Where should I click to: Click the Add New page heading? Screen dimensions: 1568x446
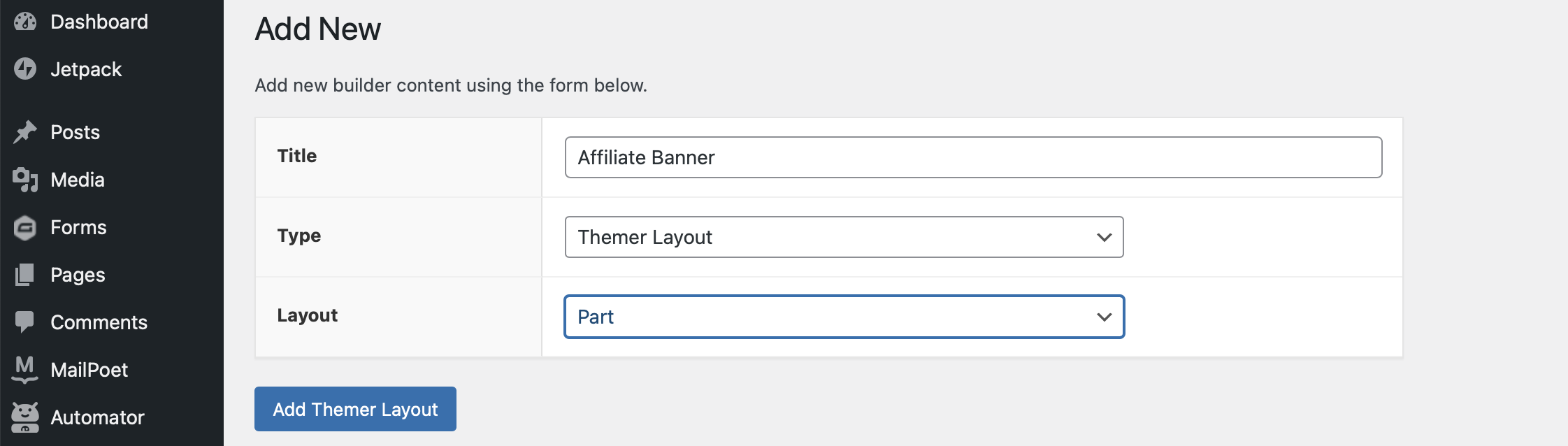coord(318,29)
